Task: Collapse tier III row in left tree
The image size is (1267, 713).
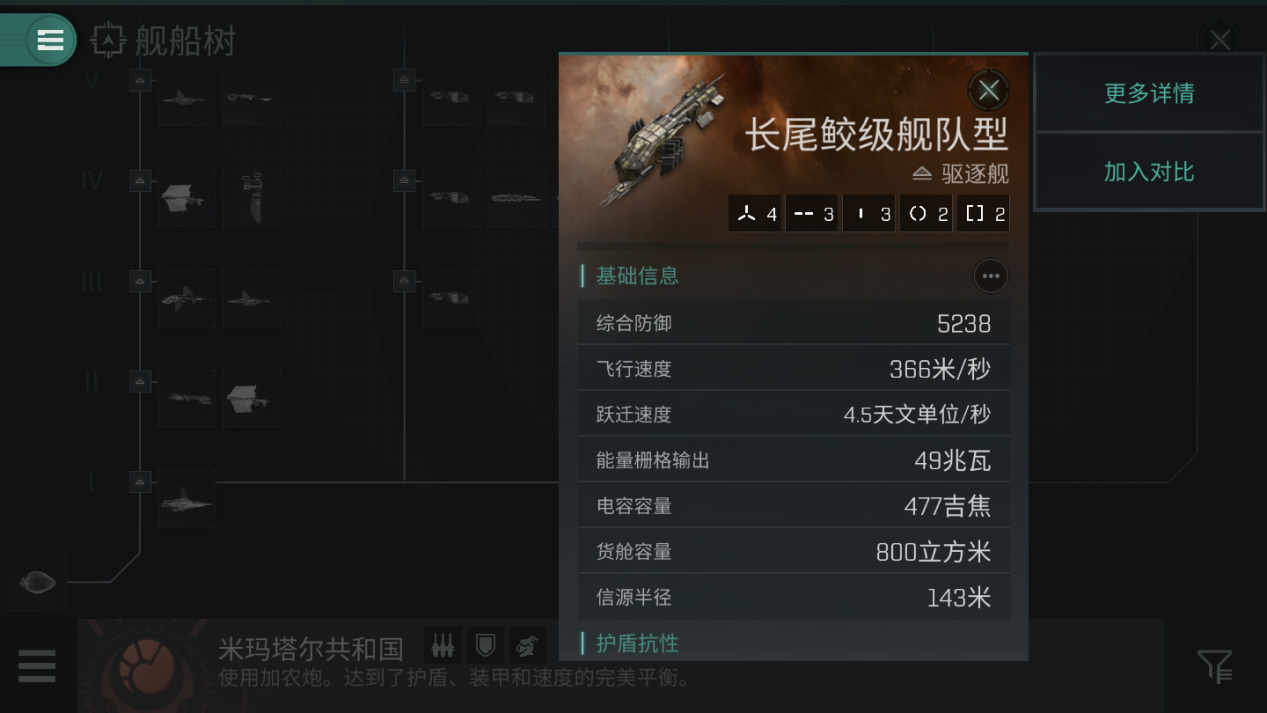Action: [140, 281]
